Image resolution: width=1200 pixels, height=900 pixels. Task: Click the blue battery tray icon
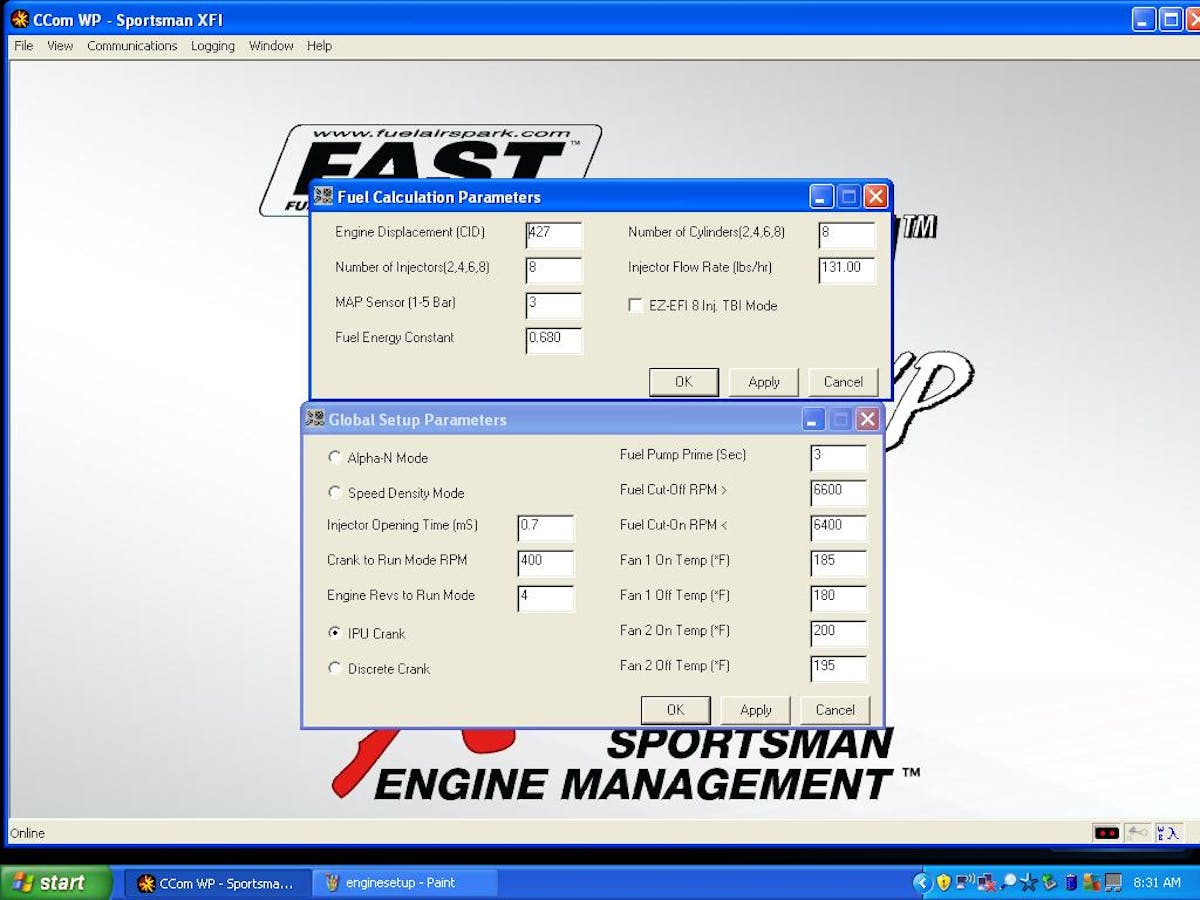pos(1071,882)
